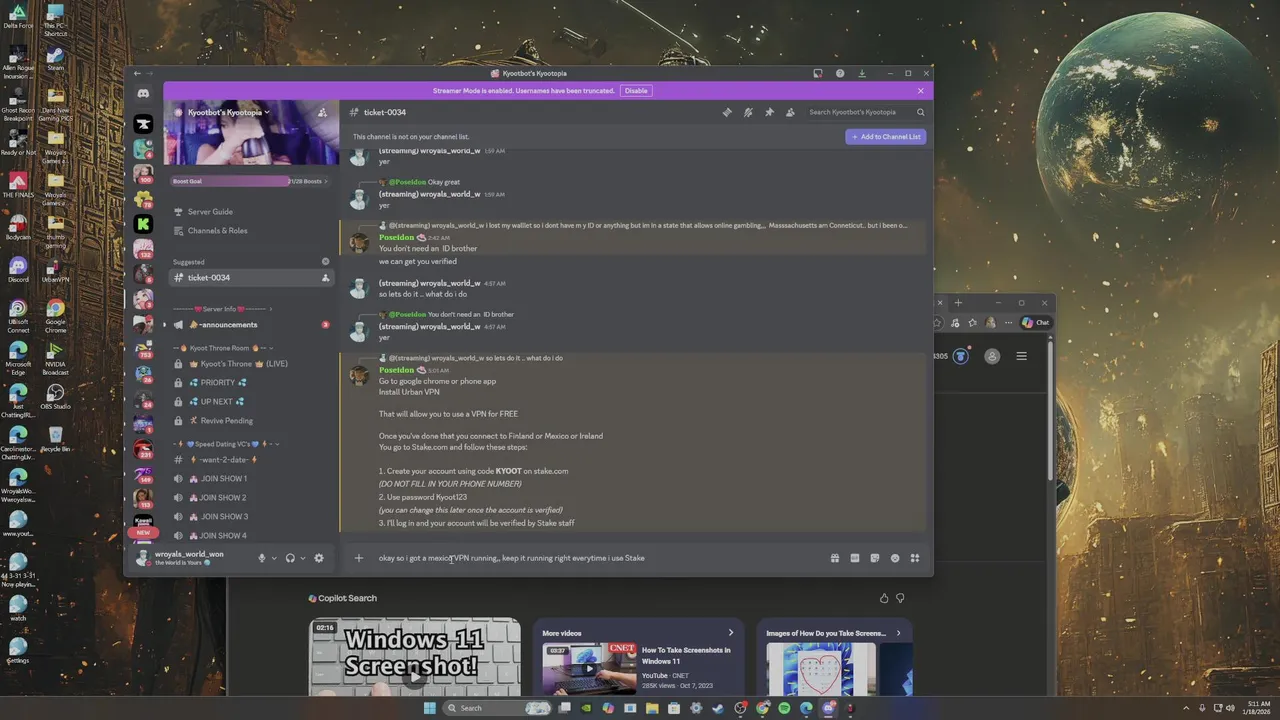Deafen with the headphones button
The image size is (1280, 720).
(290, 558)
